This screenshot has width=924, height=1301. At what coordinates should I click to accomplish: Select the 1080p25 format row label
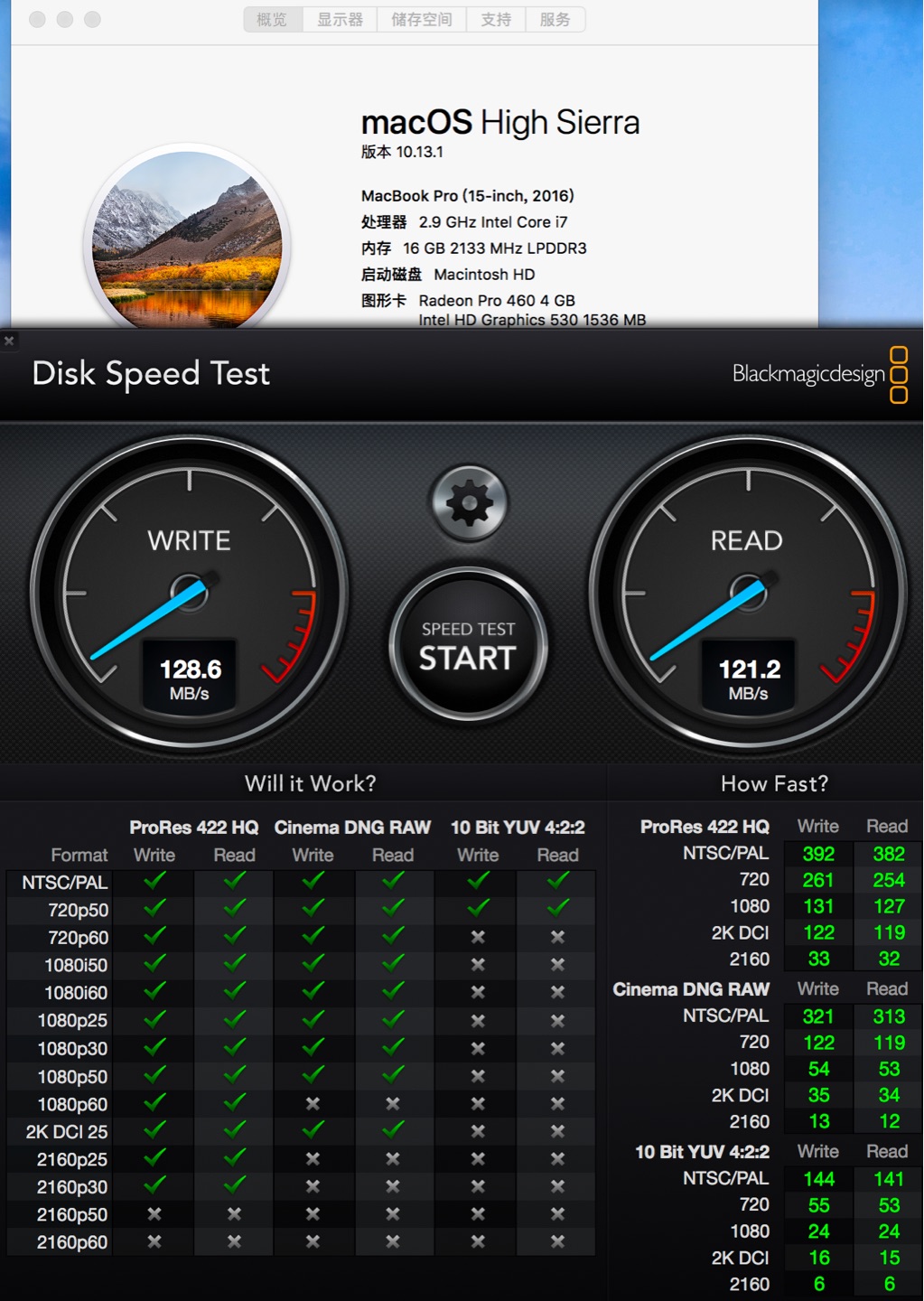point(72,1021)
